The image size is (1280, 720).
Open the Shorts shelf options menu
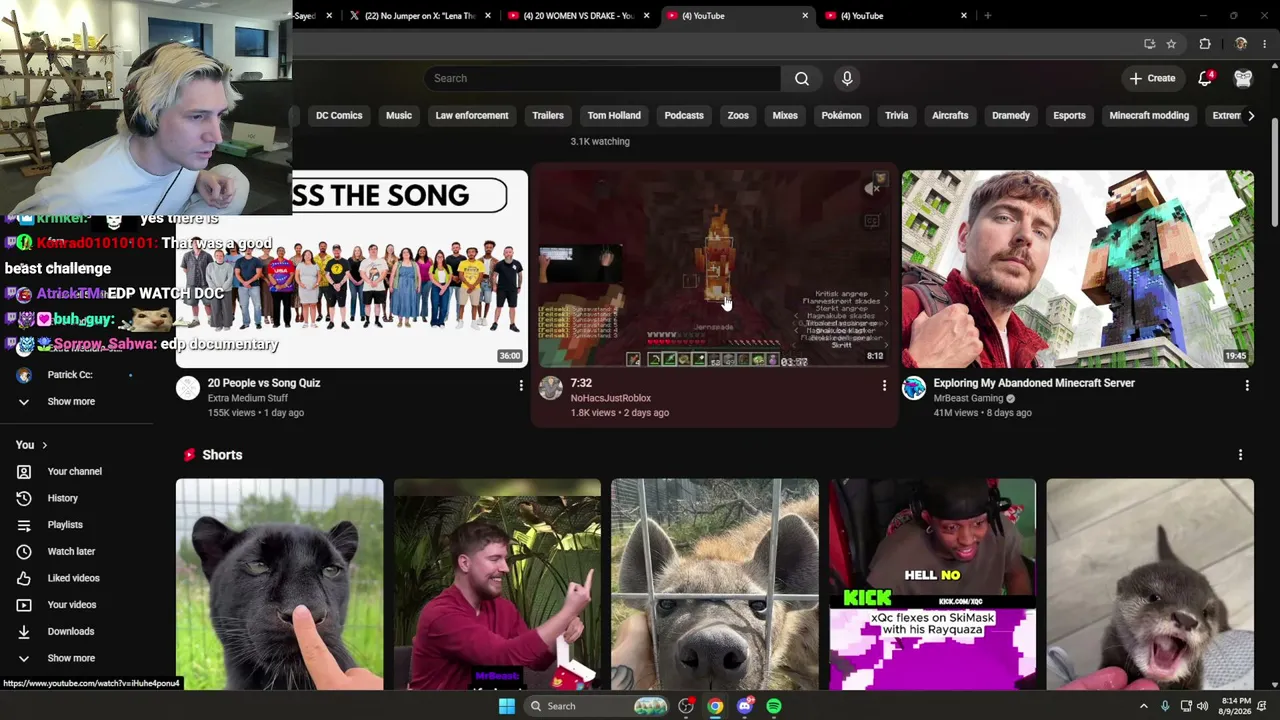(x=1240, y=455)
